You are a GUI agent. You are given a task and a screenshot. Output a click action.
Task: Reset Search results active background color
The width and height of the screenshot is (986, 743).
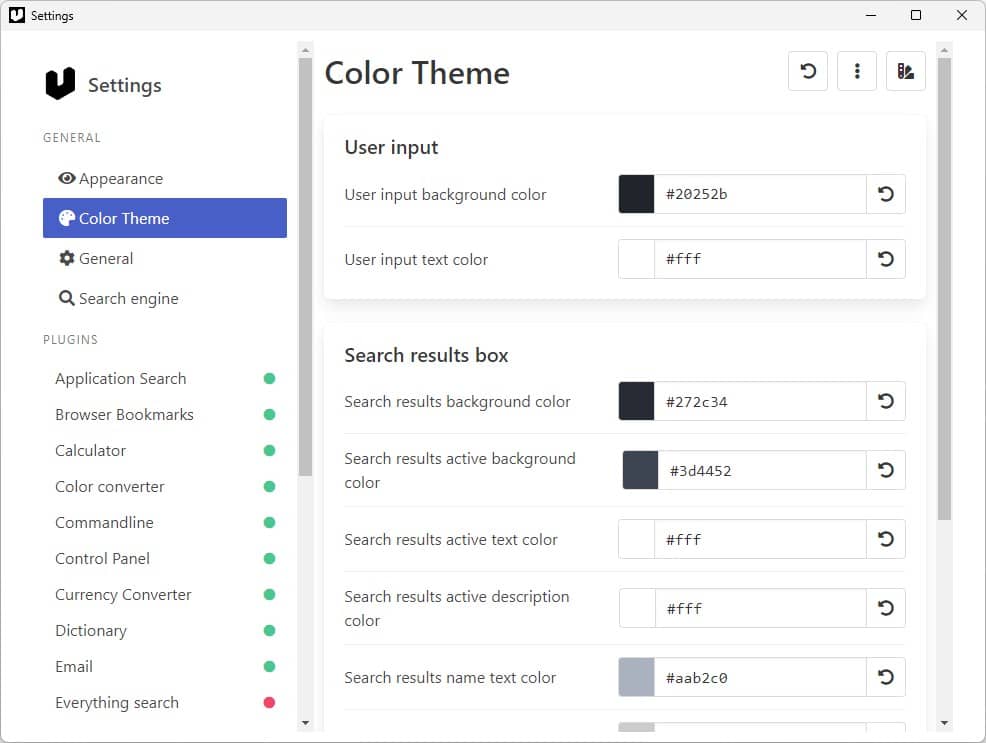[885, 470]
